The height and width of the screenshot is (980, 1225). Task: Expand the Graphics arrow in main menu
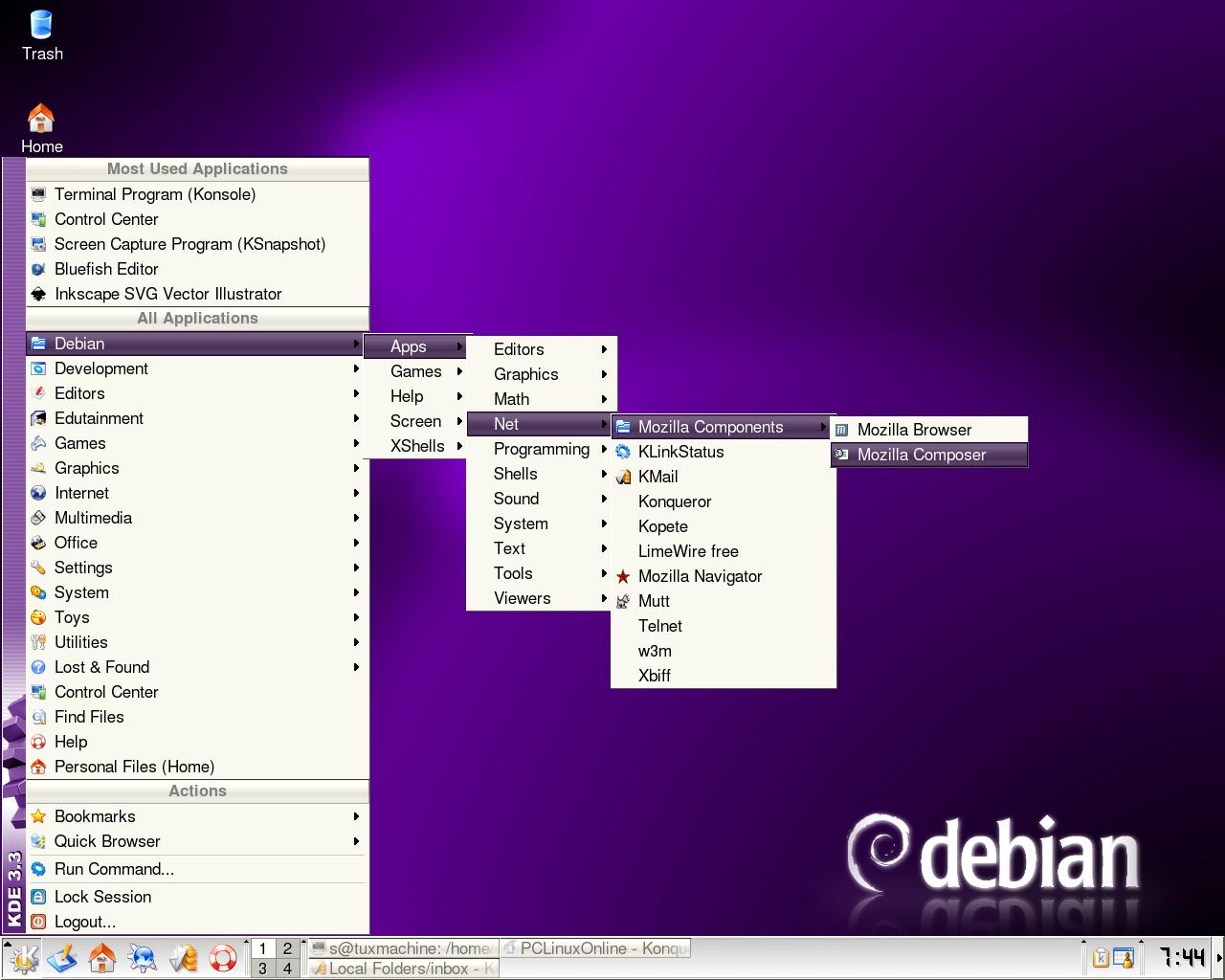tap(356, 468)
